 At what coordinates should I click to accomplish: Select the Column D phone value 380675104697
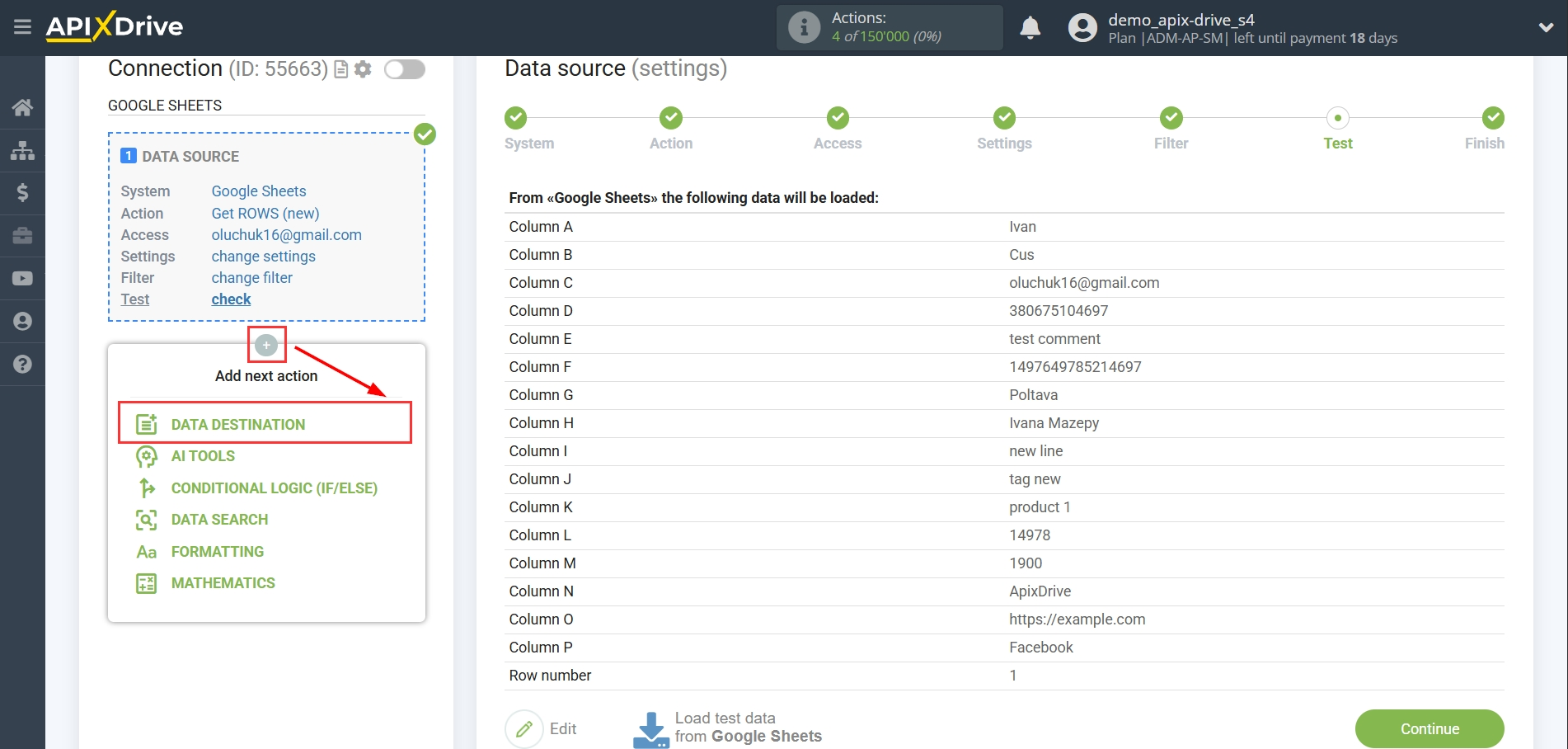1059,311
